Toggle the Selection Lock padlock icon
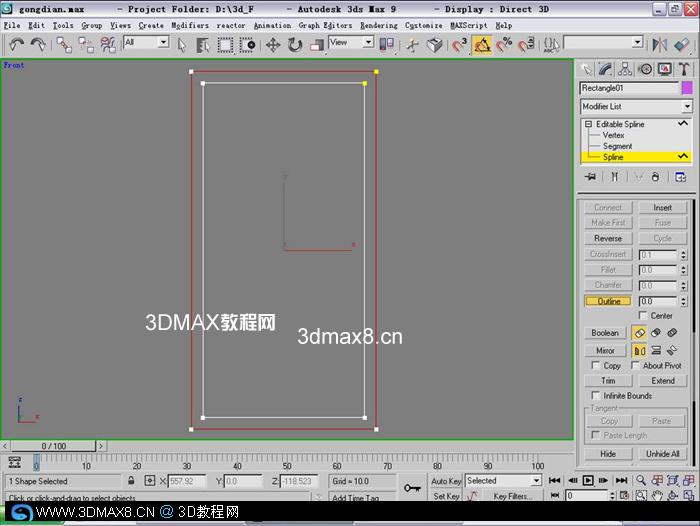Image resolution: width=700 pixels, height=526 pixels. [x=131, y=480]
